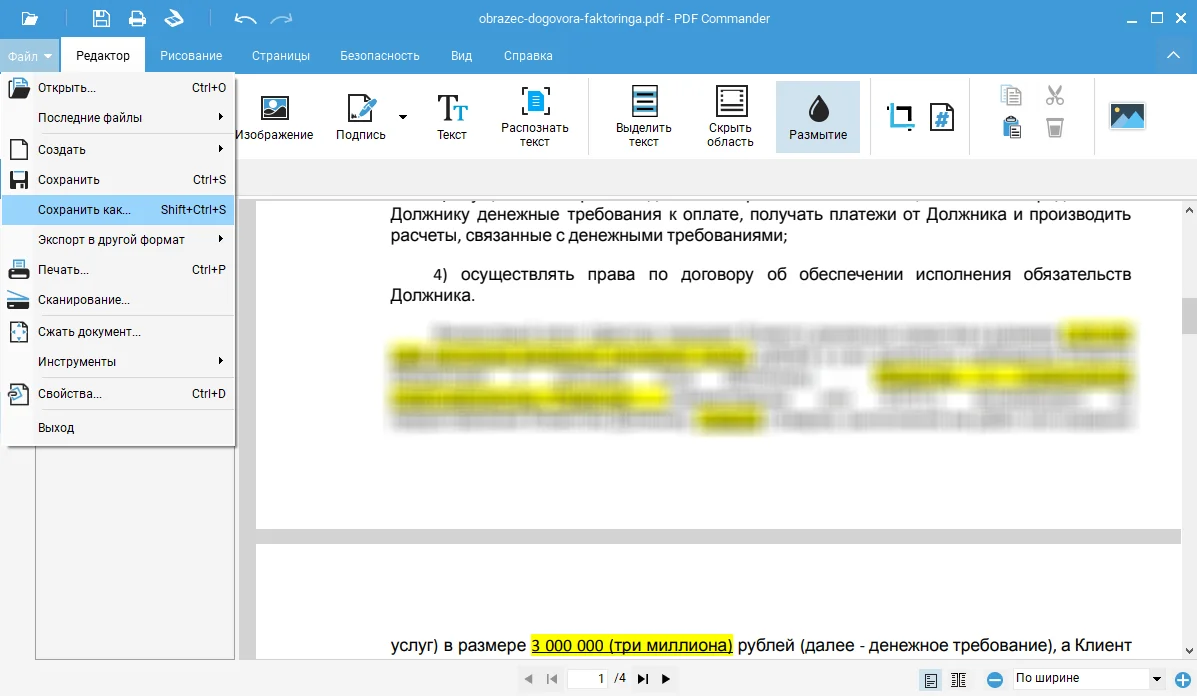Click the Скрыть область redaction tool
Image resolution: width=1197 pixels, height=696 pixels.
coord(730,117)
